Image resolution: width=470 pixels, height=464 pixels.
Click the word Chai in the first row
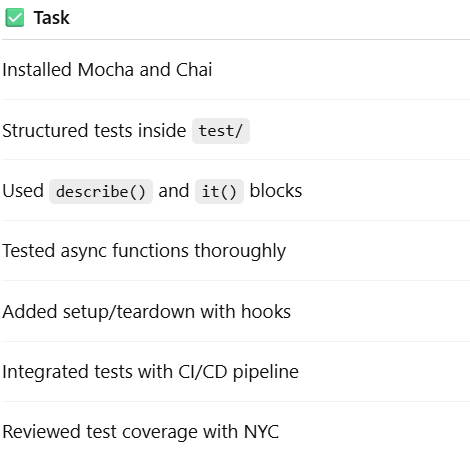pos(194,70)
